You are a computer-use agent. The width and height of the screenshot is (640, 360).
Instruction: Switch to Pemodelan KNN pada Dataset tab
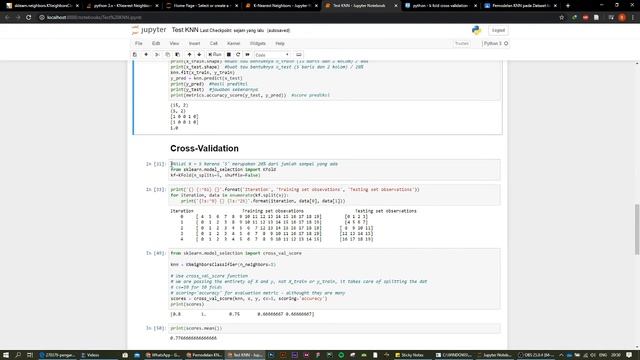pyautogui.click(x=520, y=6)
